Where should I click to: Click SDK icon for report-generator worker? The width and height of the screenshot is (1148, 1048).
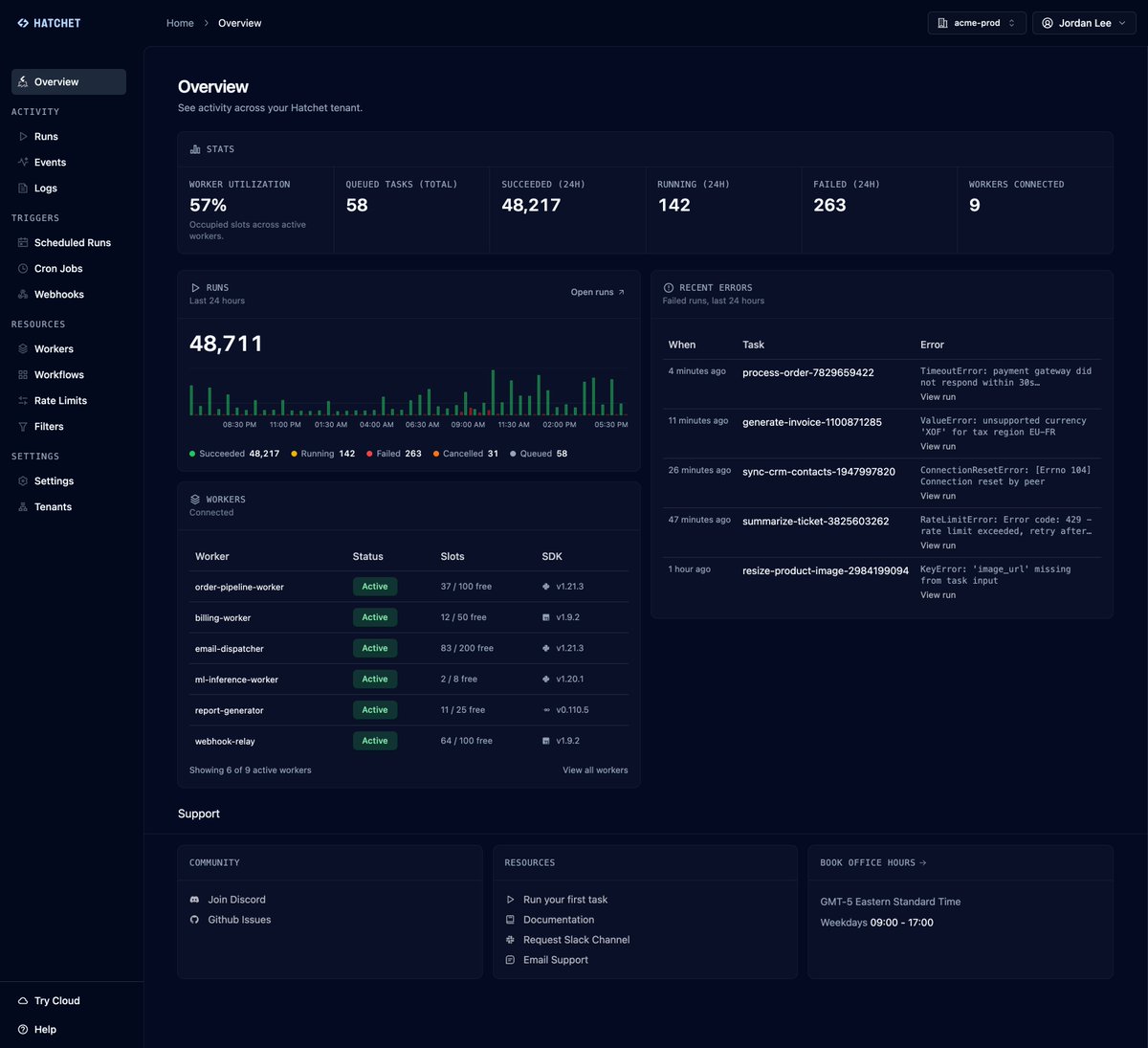546,710
